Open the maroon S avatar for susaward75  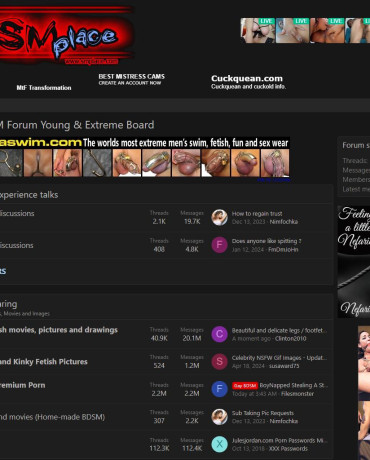point(219,362)
